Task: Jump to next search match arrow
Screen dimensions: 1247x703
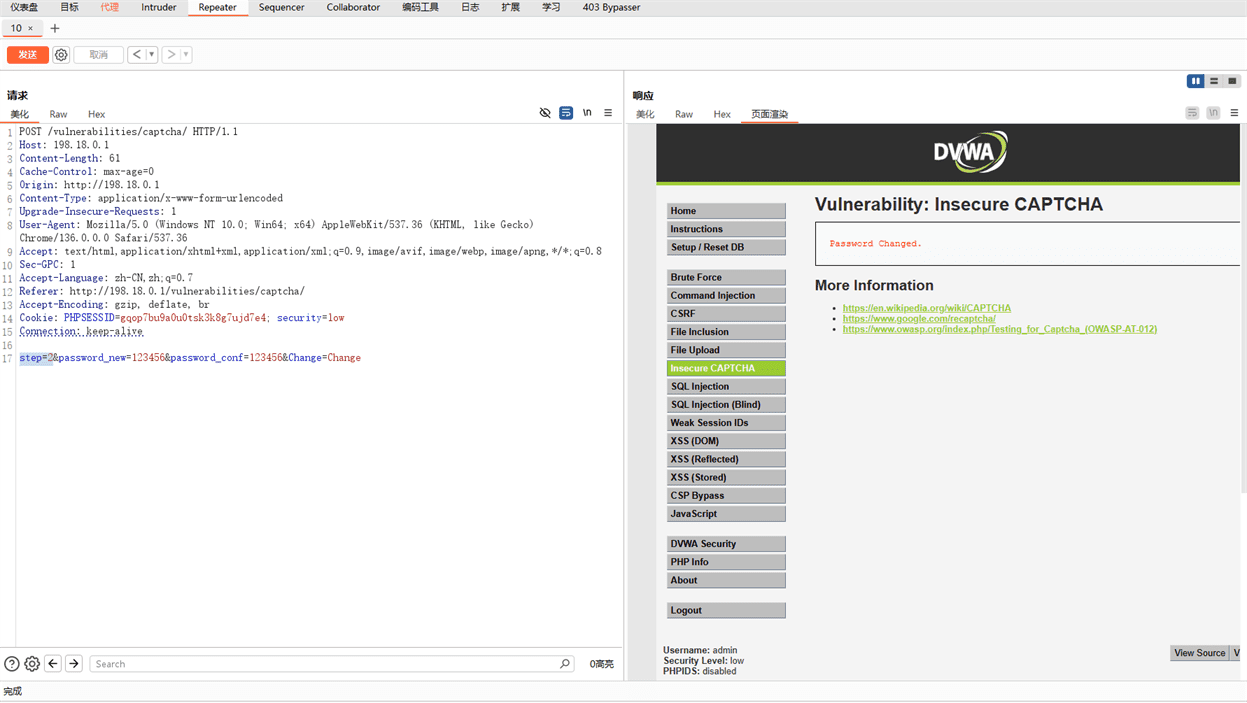Action: click(74, 664)
